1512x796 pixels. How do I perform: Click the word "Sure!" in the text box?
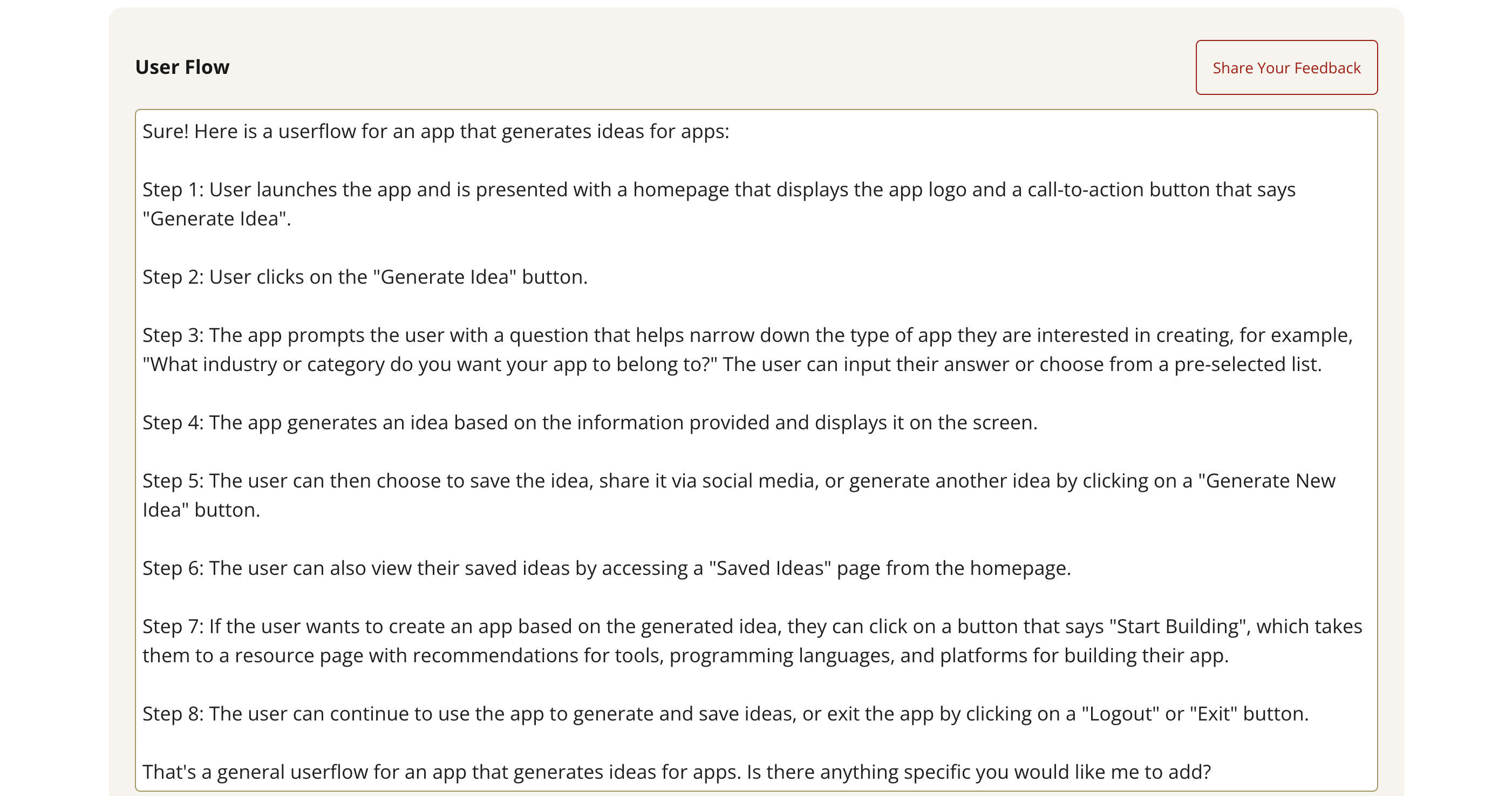click(166, 132)
